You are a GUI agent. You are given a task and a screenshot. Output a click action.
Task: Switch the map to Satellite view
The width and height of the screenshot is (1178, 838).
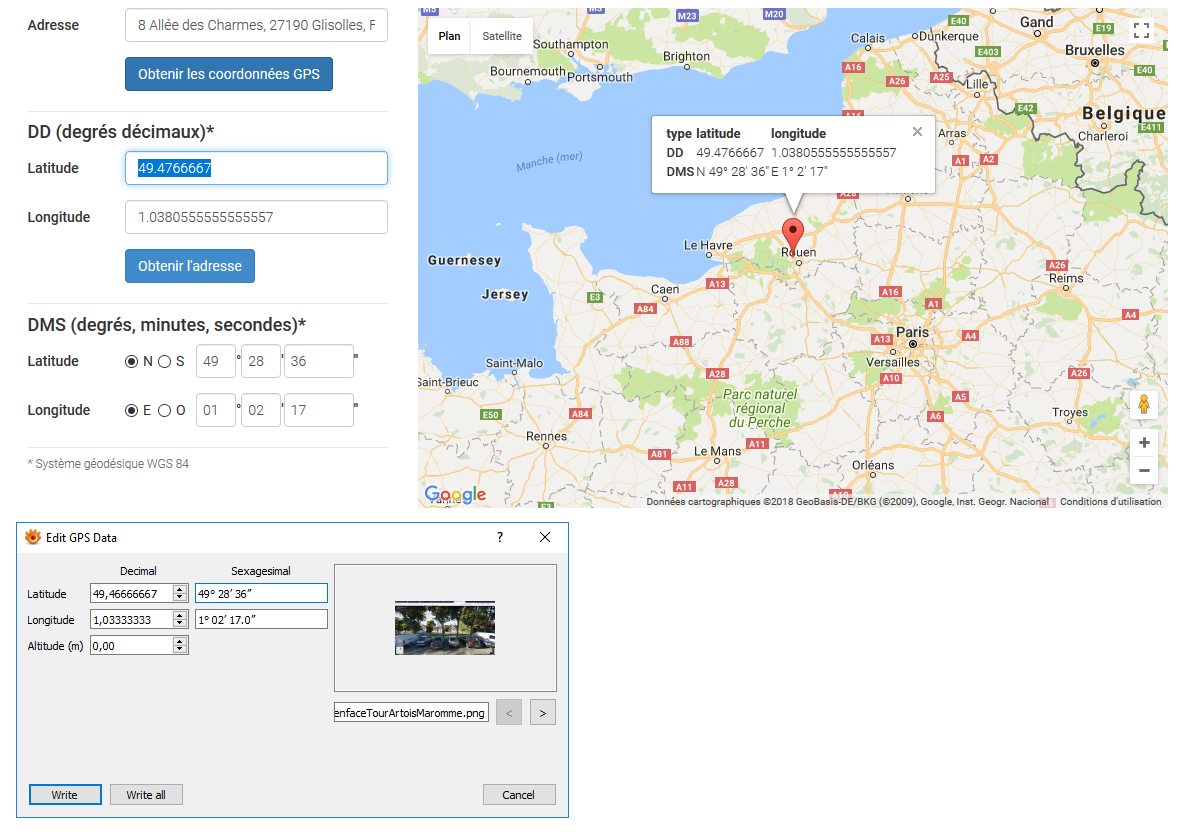coord(502,36)
